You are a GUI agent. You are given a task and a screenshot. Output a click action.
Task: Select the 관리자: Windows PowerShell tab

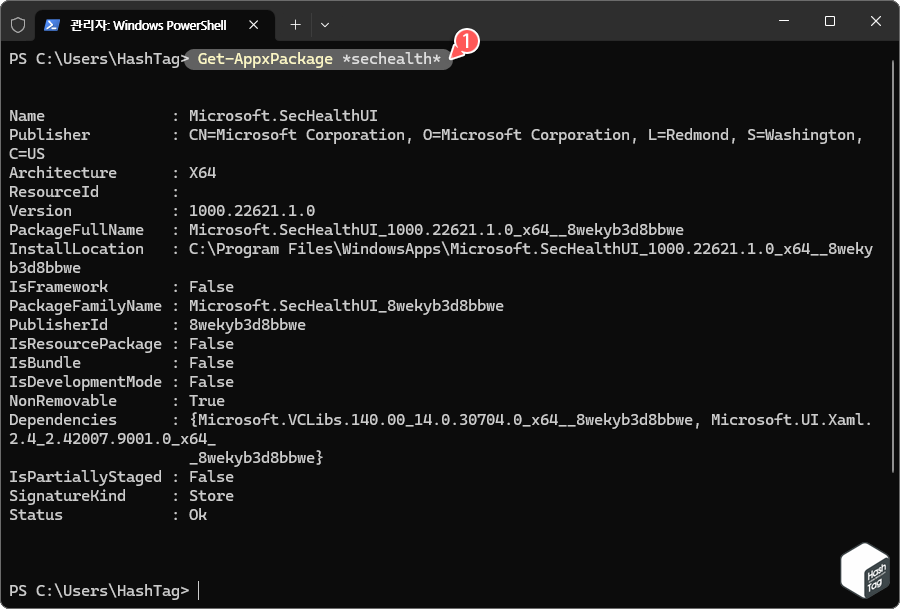(x=155, y=25)
